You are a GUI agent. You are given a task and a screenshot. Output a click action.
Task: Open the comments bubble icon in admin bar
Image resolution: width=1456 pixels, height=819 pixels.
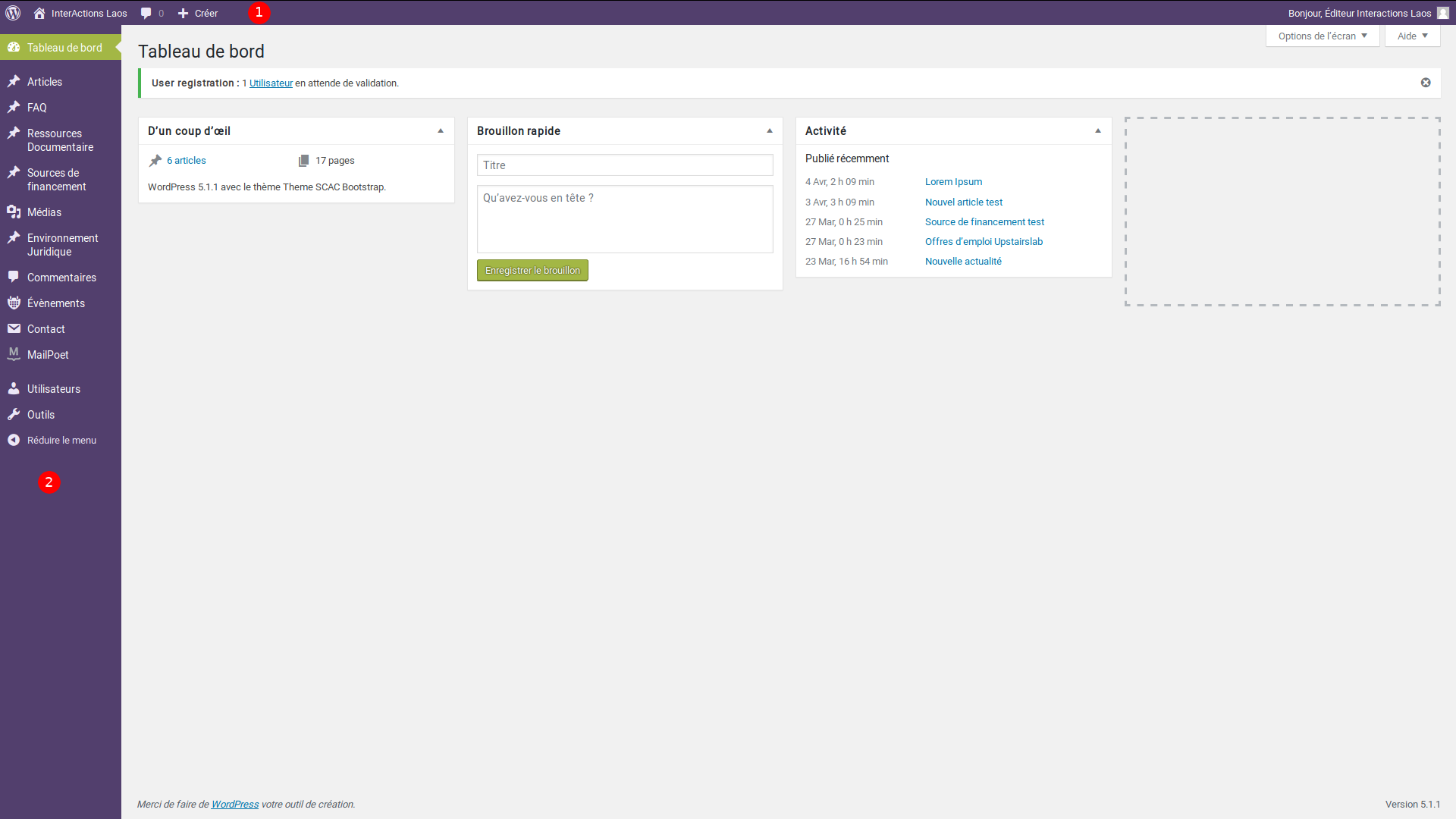click(146, 13)
